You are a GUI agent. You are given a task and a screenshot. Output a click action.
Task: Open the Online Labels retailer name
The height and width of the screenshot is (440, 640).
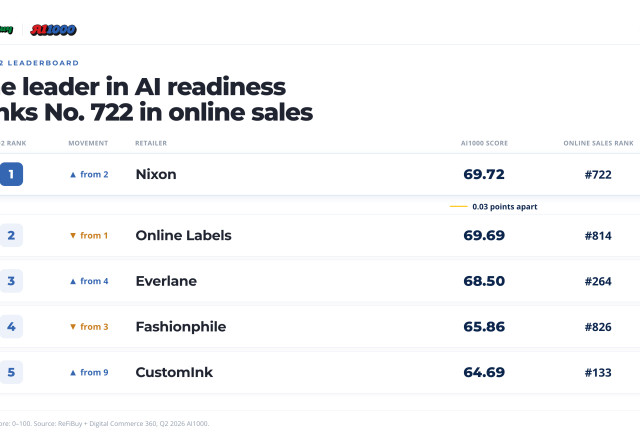tap(183, 236)
